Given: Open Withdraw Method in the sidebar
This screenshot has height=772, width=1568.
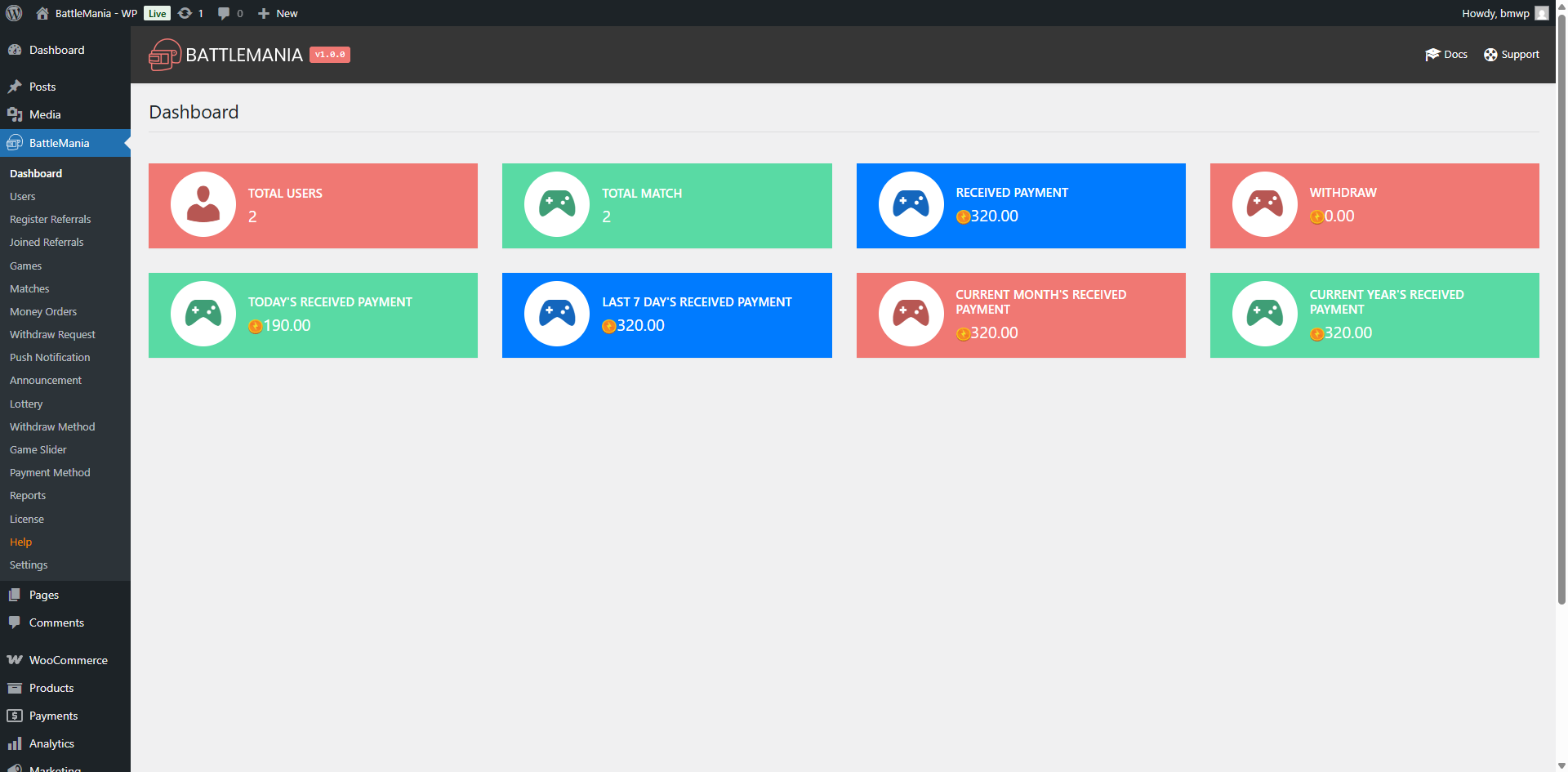Looking at the screenshot, I should [x=52, y=427].
